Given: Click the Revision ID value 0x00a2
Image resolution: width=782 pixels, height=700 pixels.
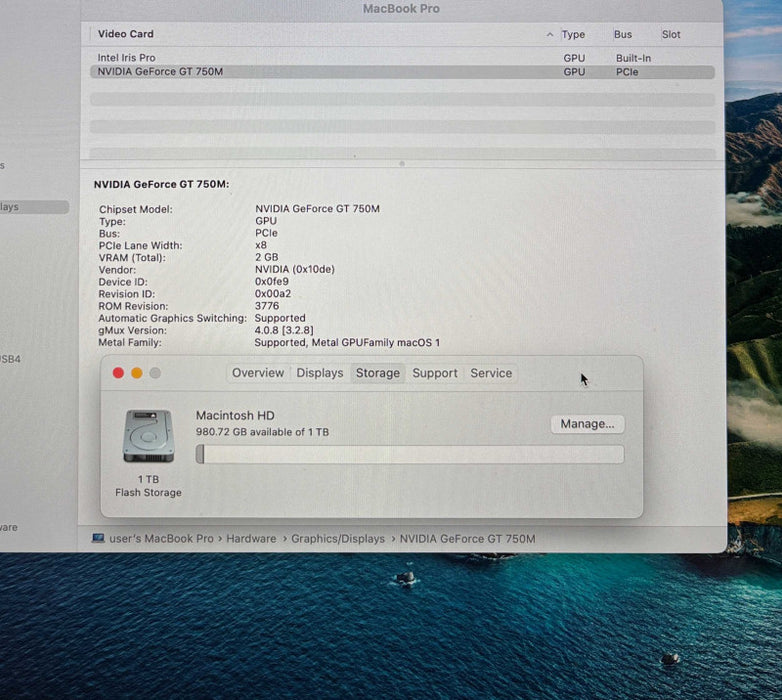Looking at the screenshot, I should coord(273,294).
